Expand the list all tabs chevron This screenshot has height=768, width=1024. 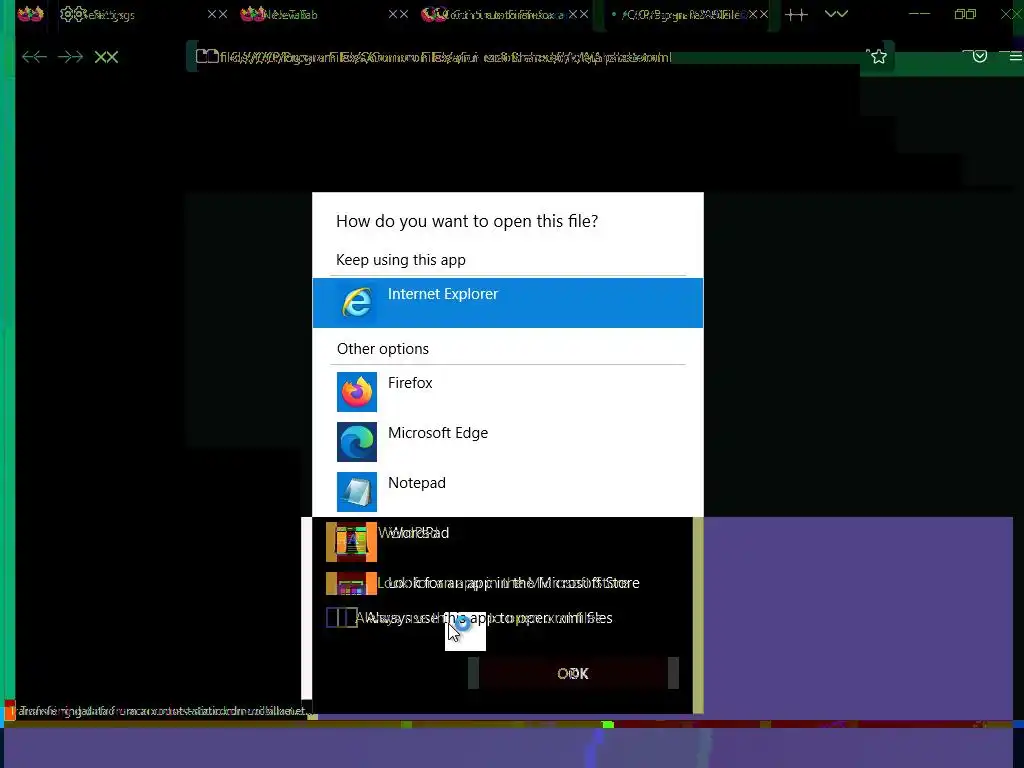pos(836,14)
